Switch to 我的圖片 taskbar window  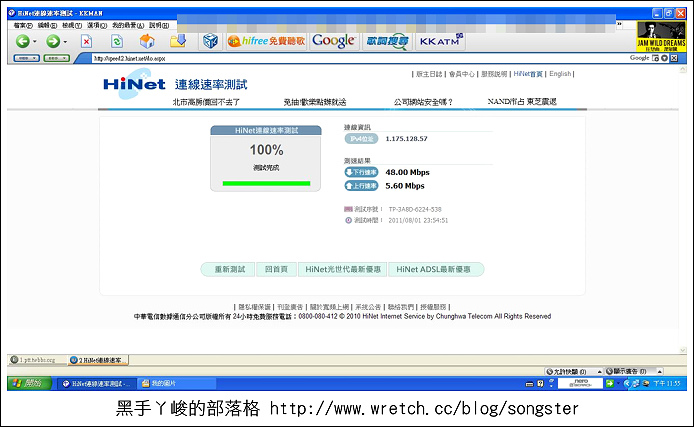pos(176,384)
